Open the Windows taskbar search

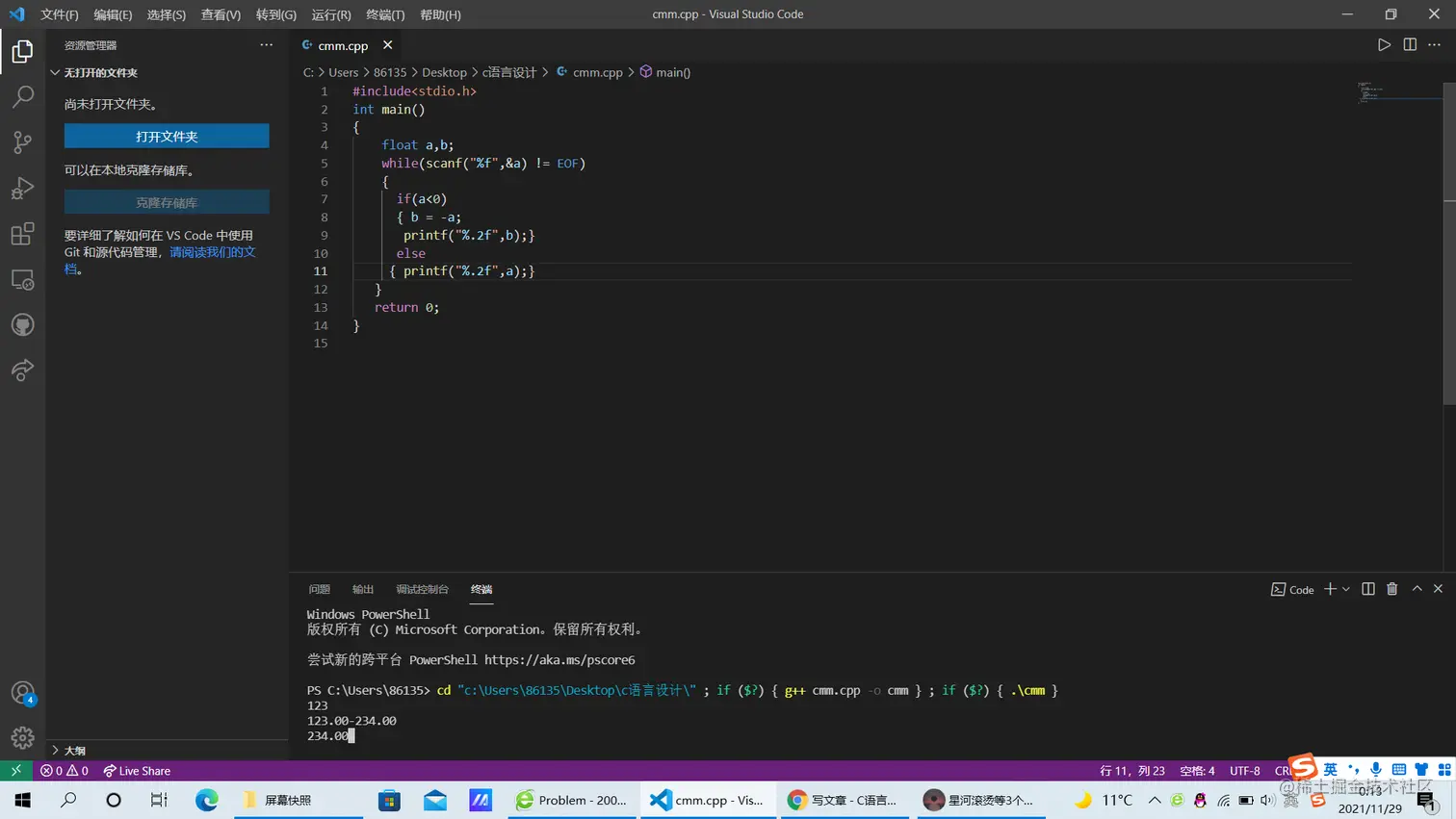pos(68,800)
